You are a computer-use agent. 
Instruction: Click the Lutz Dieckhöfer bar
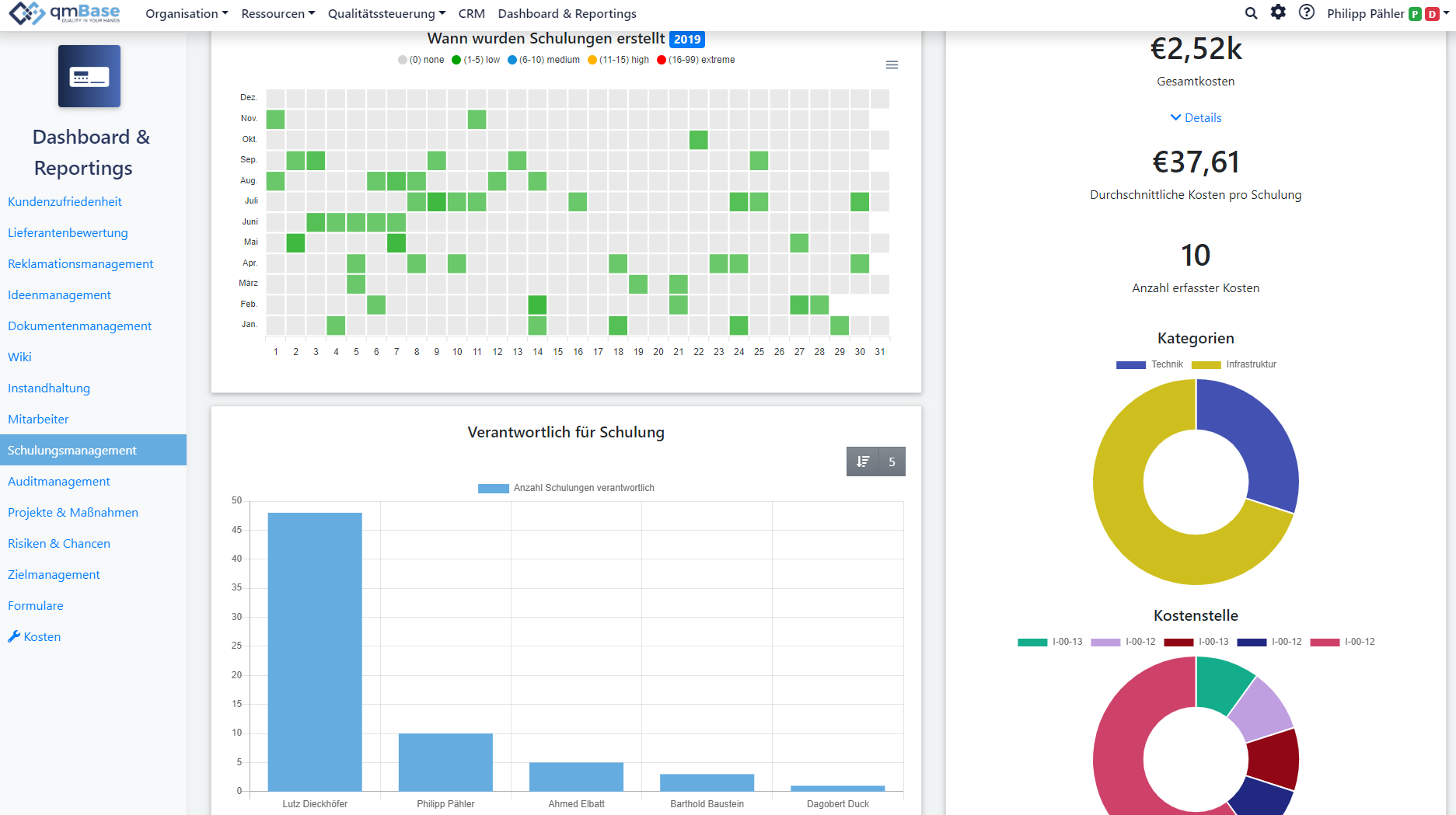[x=315, y=652]
